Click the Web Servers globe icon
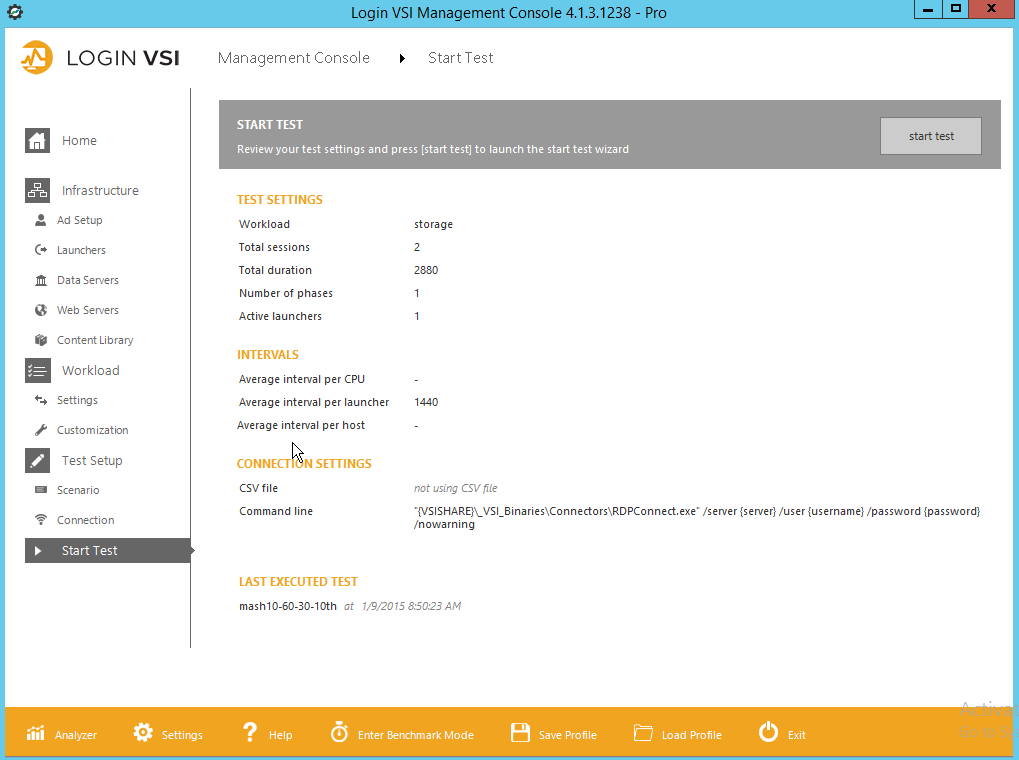1019x760 pixels. pyautogui.click(x=40, y=310)
